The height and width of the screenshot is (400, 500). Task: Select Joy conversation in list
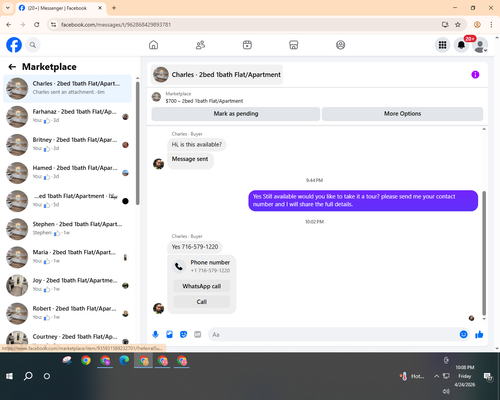point(67,285)
